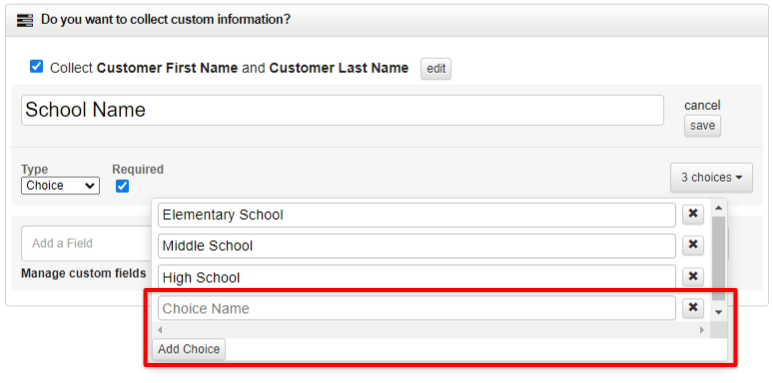This screenshot has width=773, height=383.
Task: Click the horizontal scrollbar left arrow
Action: 159,330
